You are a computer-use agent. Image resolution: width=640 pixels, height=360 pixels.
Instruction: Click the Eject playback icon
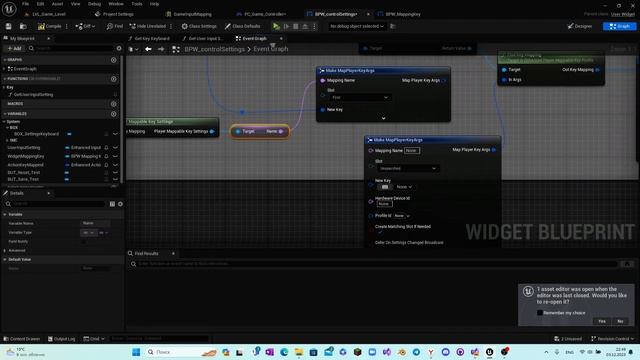click(x=305, y=26)
